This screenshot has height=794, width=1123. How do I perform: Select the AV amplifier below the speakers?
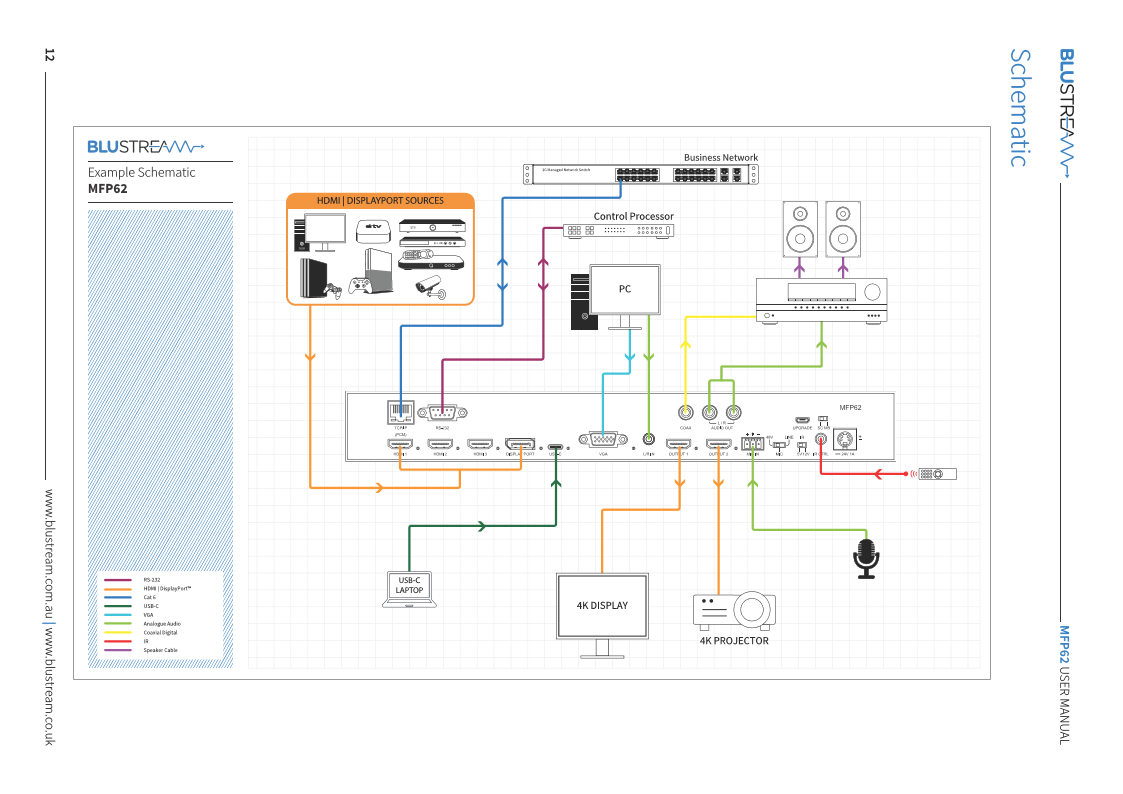pos(821,301)
